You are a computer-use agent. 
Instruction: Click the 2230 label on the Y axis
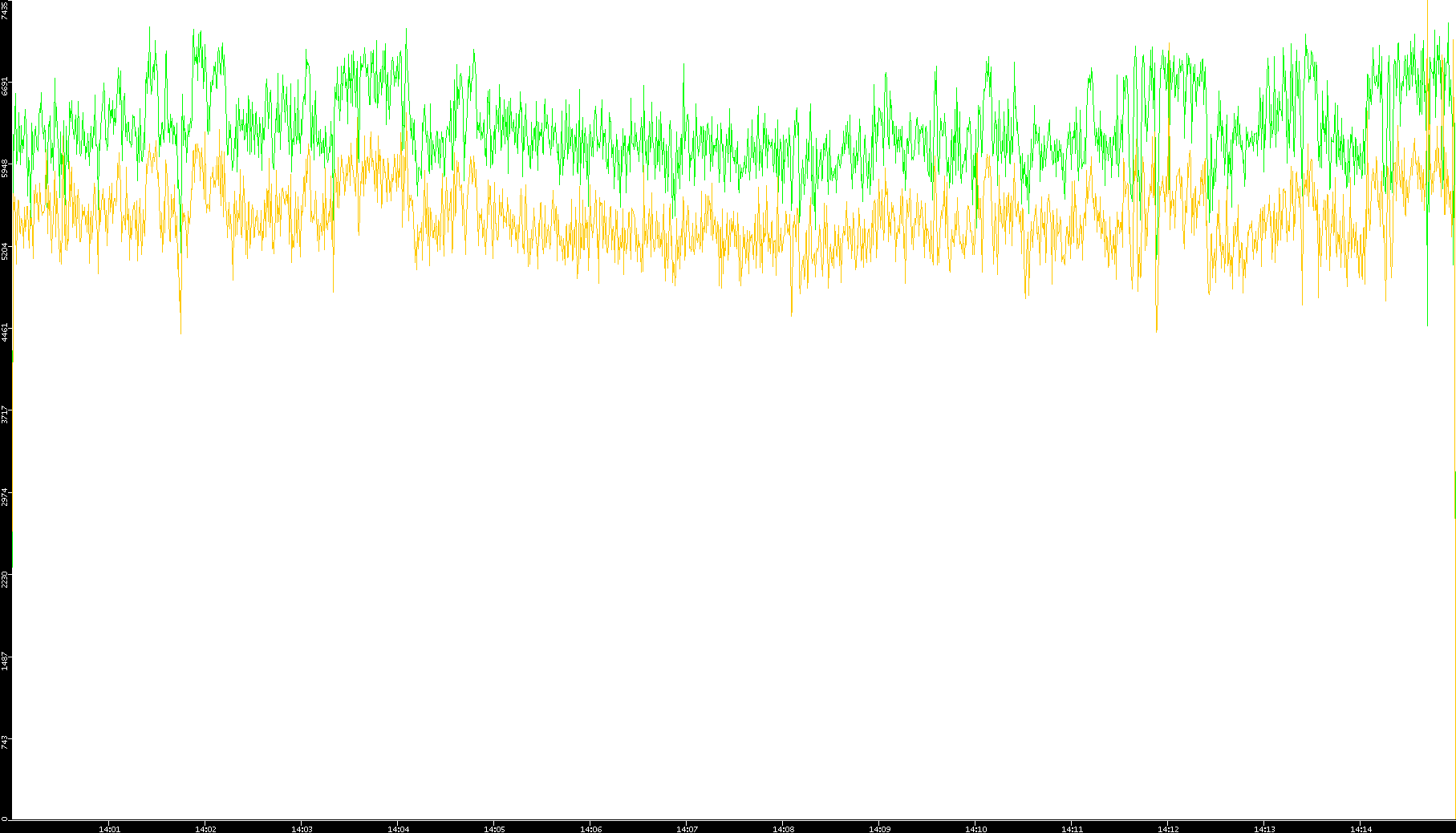[5, 580]
